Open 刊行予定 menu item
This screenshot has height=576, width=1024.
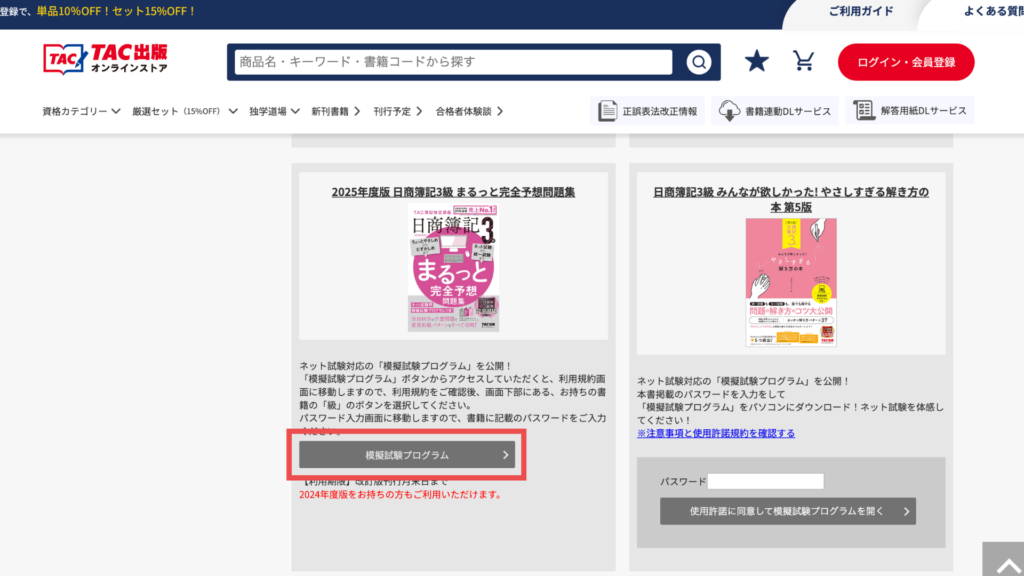click(x=397, y=111)
